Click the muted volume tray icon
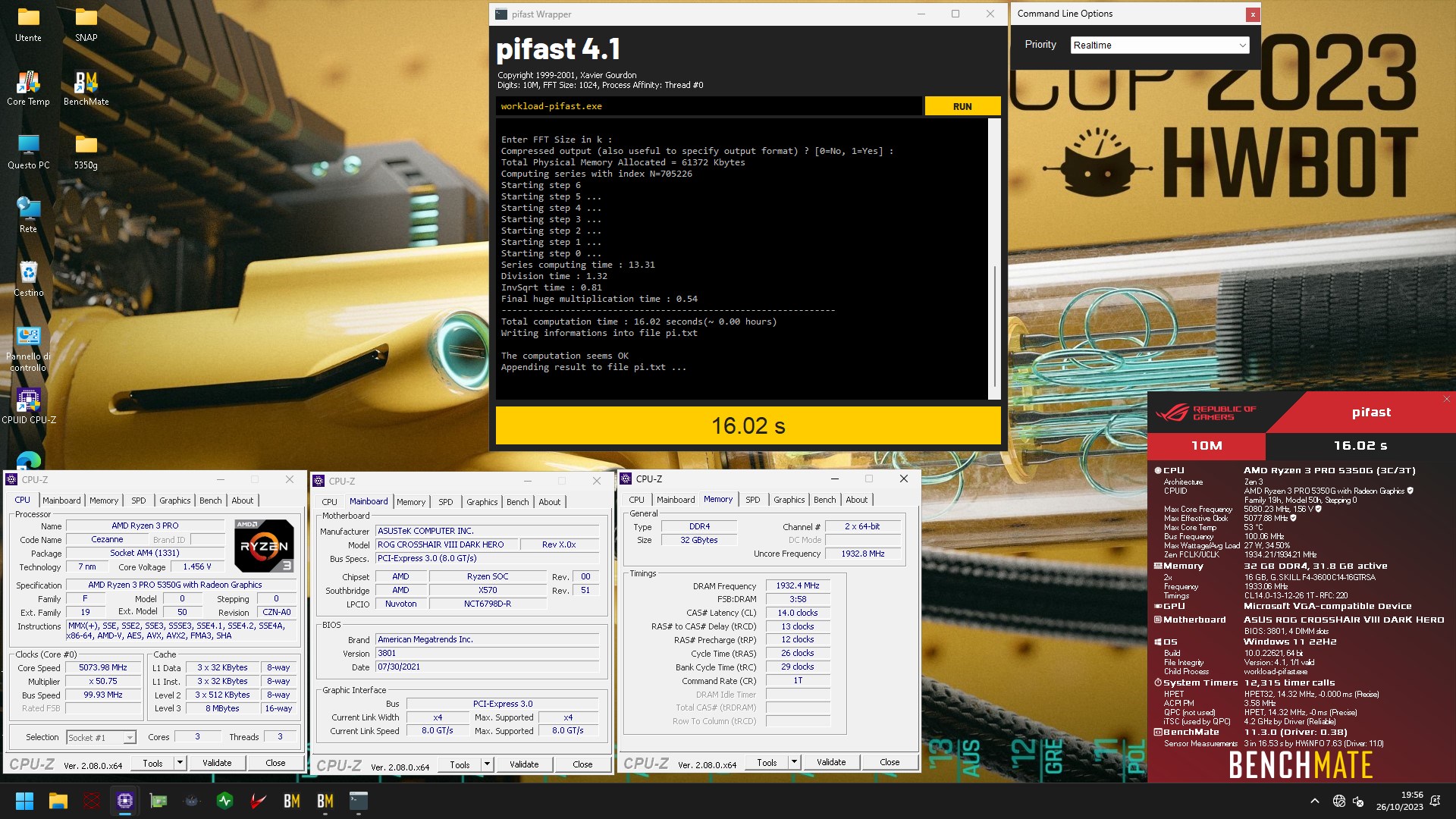 (1358, 801)
